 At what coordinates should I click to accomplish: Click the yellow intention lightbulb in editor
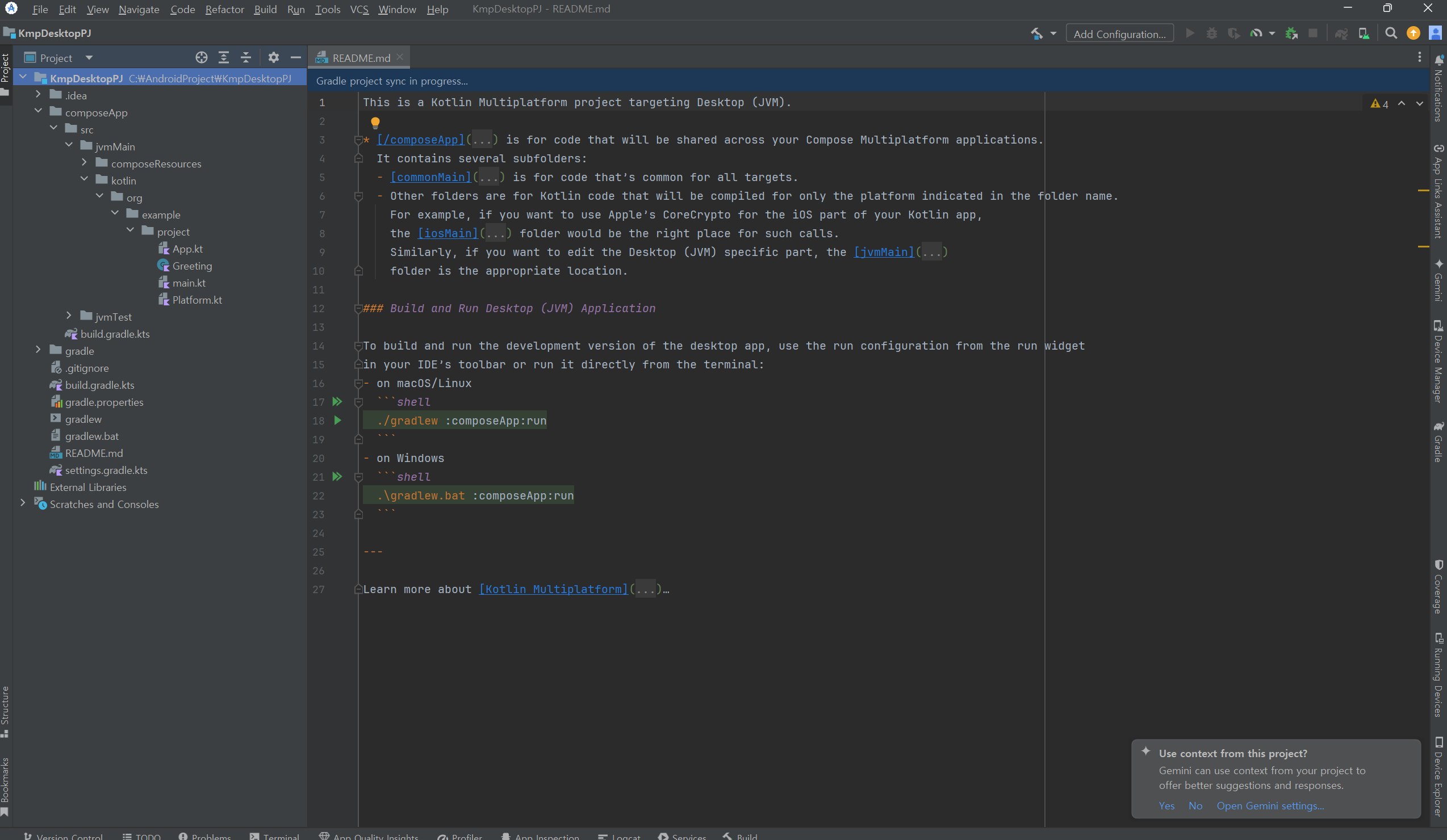click(375, 122)
